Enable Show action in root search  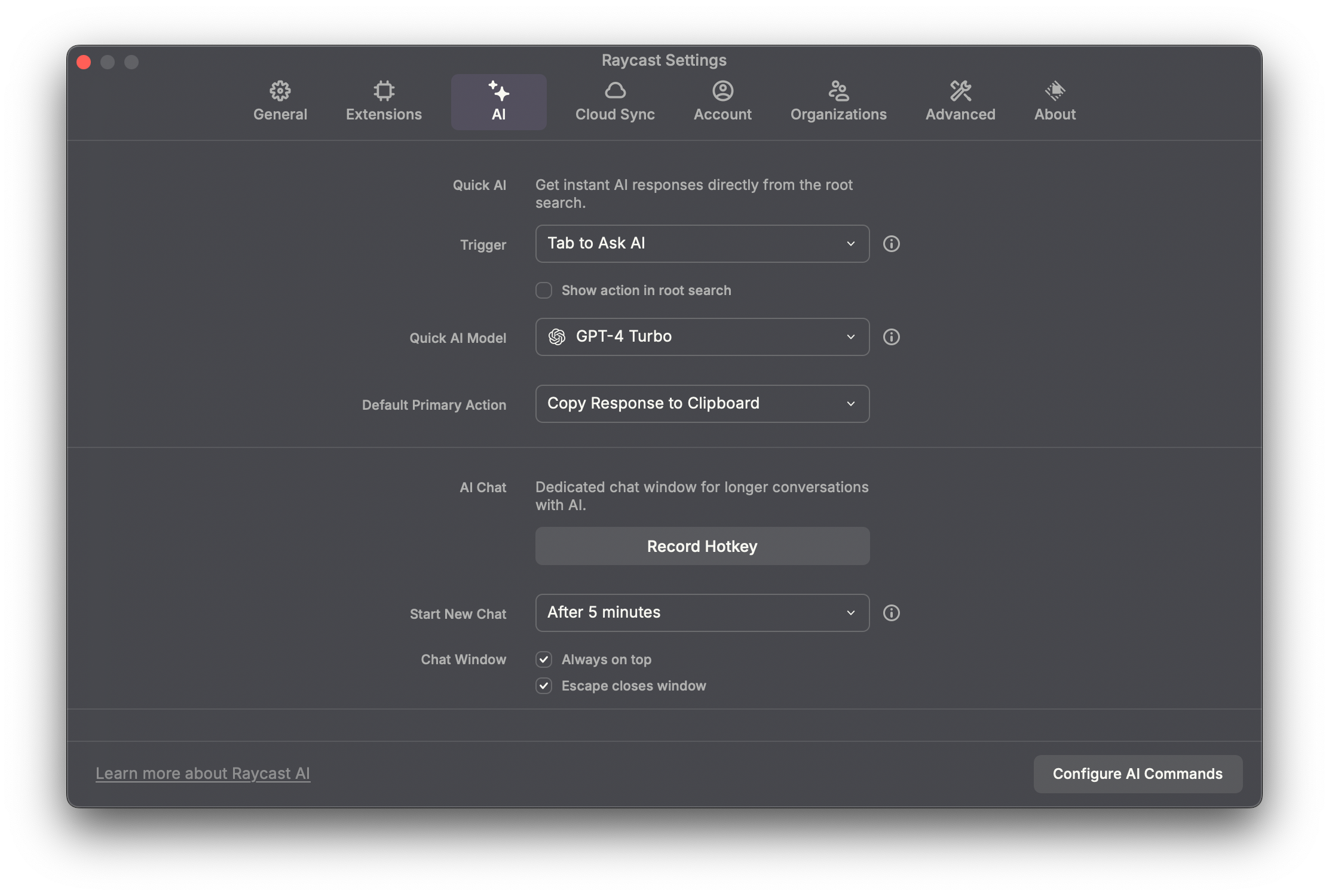click(x=544, y=290)
